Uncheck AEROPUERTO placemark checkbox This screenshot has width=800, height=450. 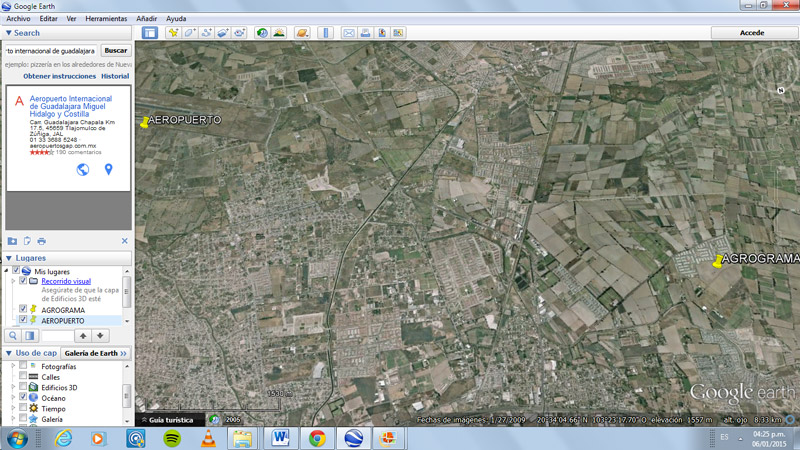(23, 319)
